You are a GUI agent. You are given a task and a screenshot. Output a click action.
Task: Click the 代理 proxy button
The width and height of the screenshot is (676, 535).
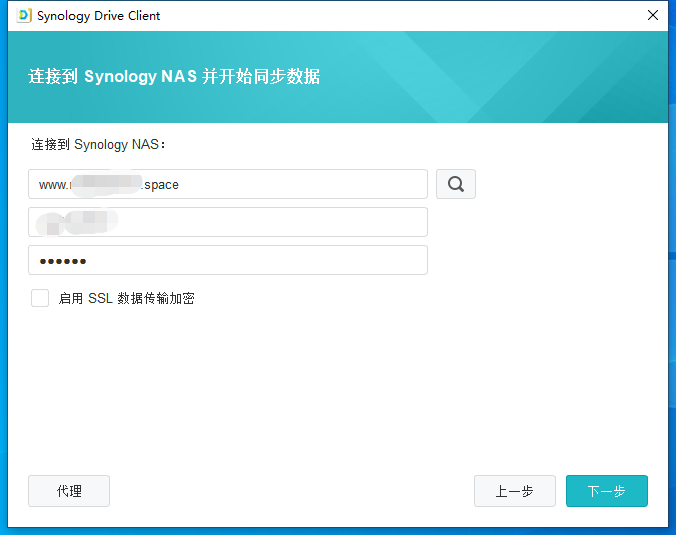(x=69, y=491)
